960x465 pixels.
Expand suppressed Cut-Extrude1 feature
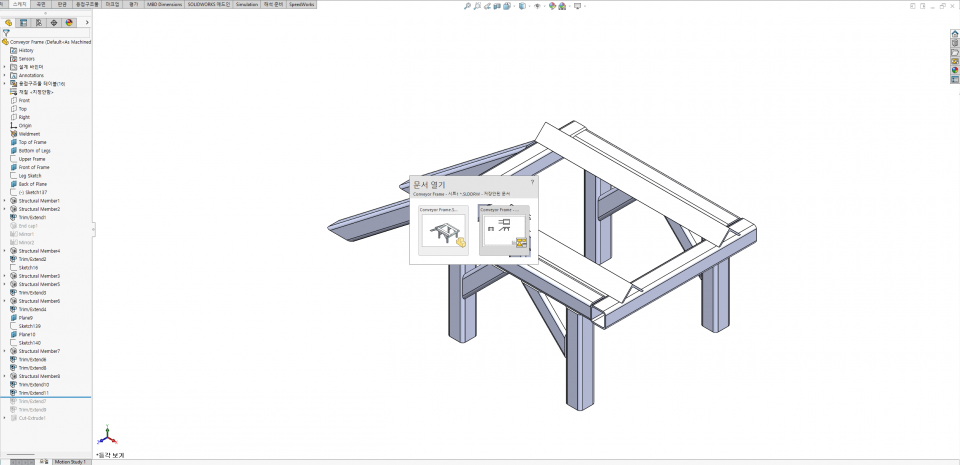[x=5, y=418]
